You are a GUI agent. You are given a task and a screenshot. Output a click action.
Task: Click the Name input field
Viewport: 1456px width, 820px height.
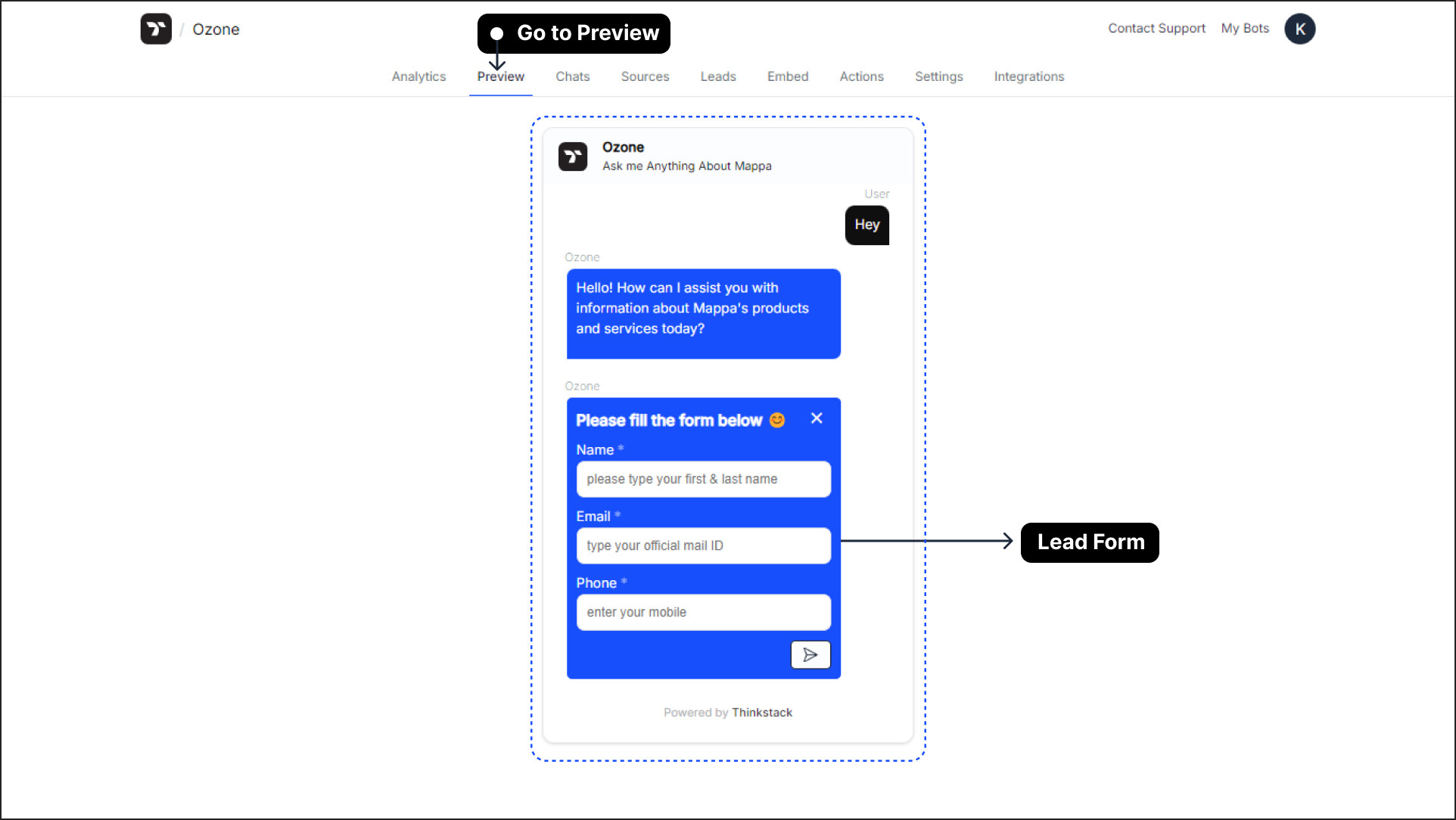point(704,479)
